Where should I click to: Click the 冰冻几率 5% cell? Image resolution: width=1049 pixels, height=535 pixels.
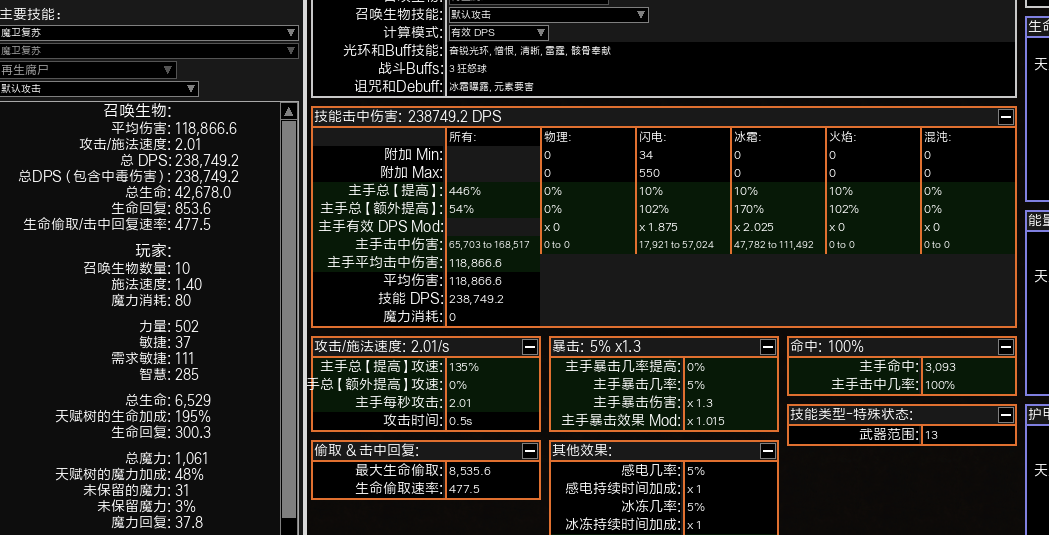(x=731, y=507)
